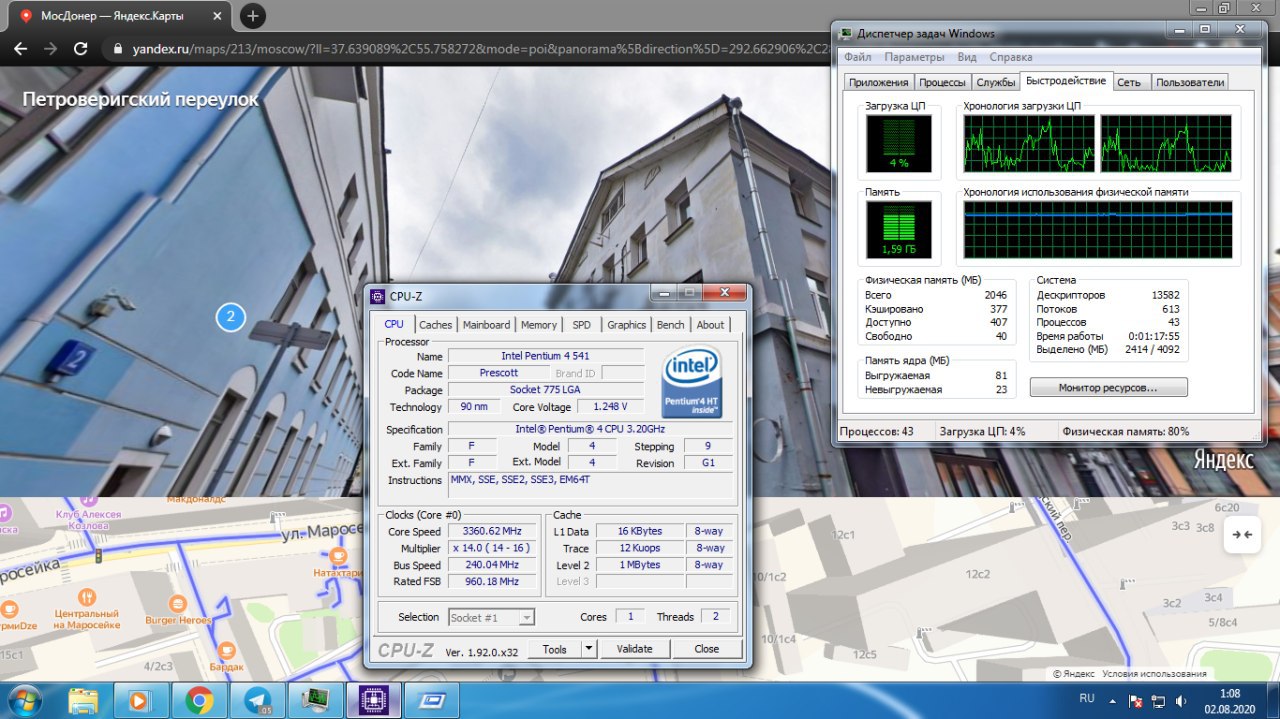
Task: Click the Intel Pentium 4 HT logo
Action: pyautogui.click(x=692, y=382)
